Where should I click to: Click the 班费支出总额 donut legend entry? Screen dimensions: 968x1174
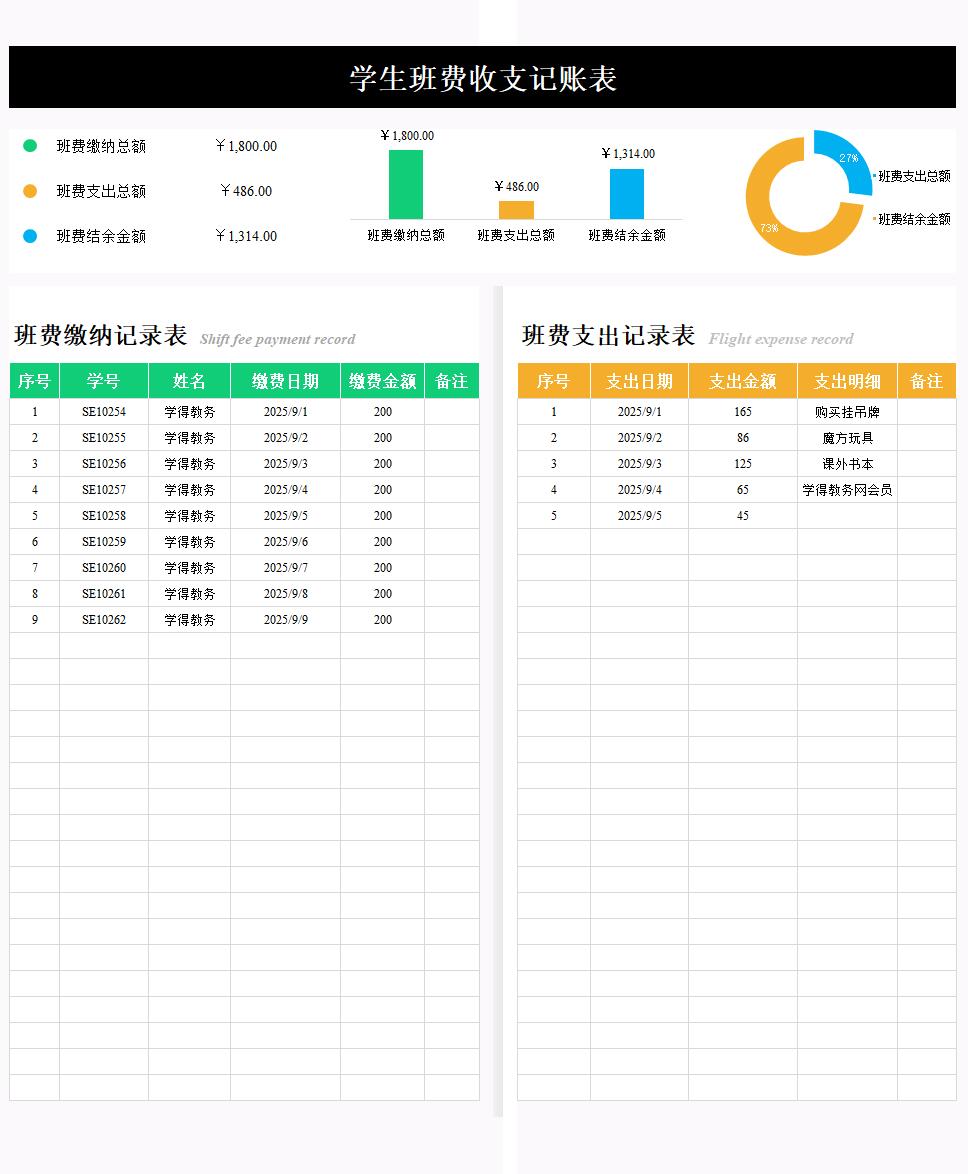coord(913,176)
